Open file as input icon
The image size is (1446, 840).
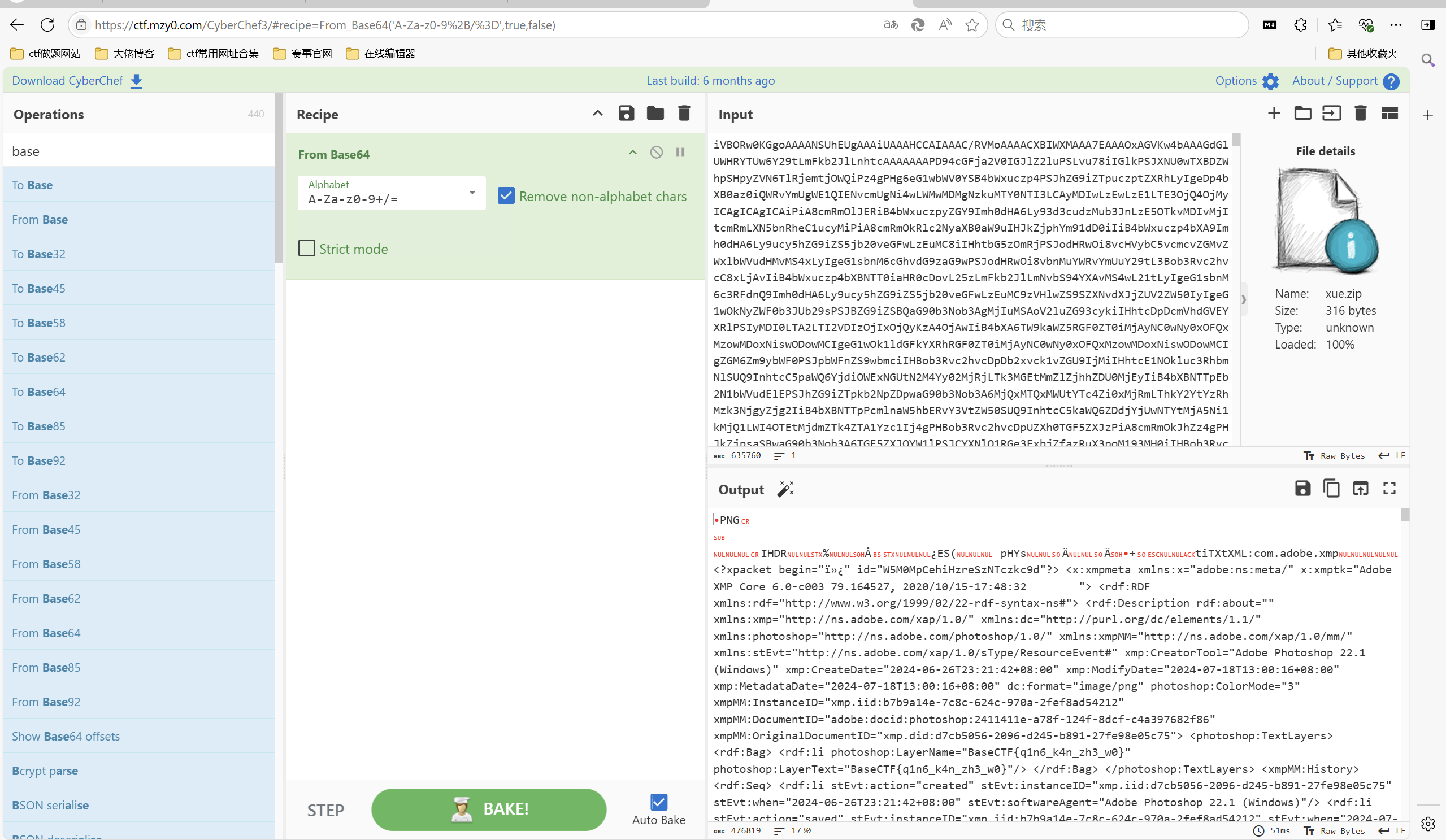coord(1331,114)
